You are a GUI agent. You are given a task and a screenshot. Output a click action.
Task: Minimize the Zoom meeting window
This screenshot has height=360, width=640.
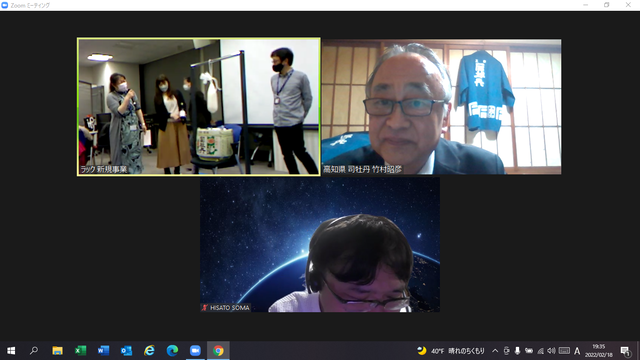click(x=586, y=5)
